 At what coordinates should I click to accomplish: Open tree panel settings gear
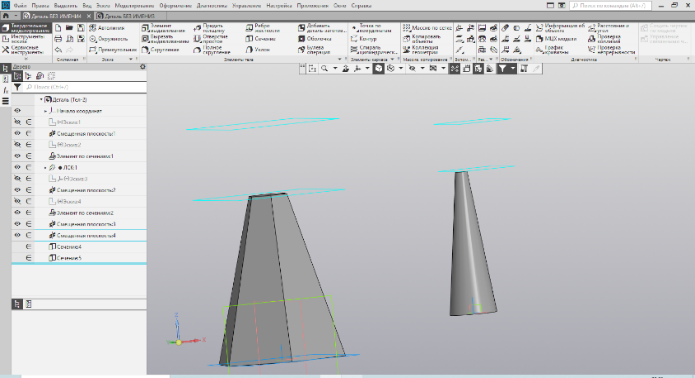142,67
